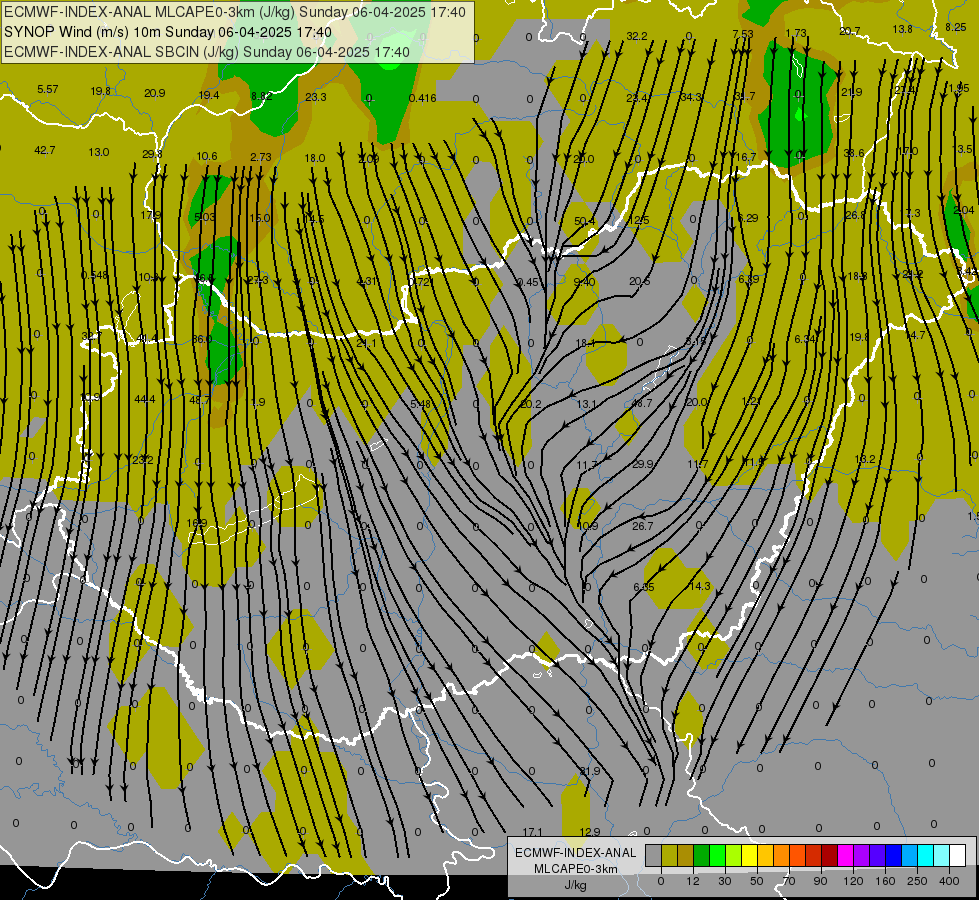Screen dimensions: 979x900
Task: Click the legend scale value 12
Action: [x=693, y=881]
